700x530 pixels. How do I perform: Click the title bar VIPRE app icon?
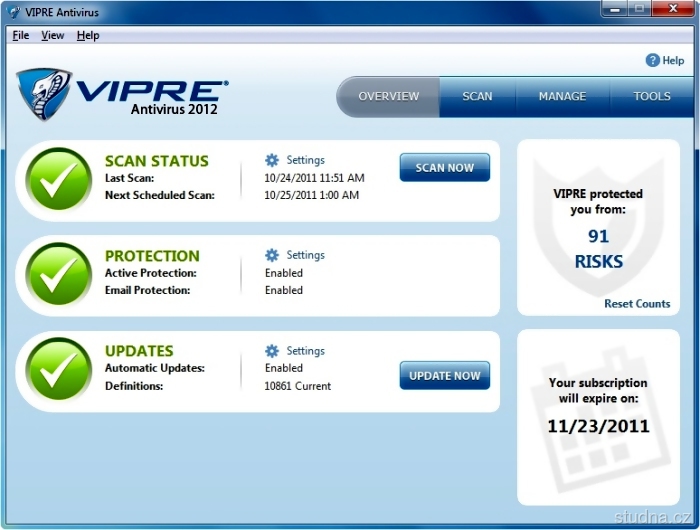tap(14, 12)
